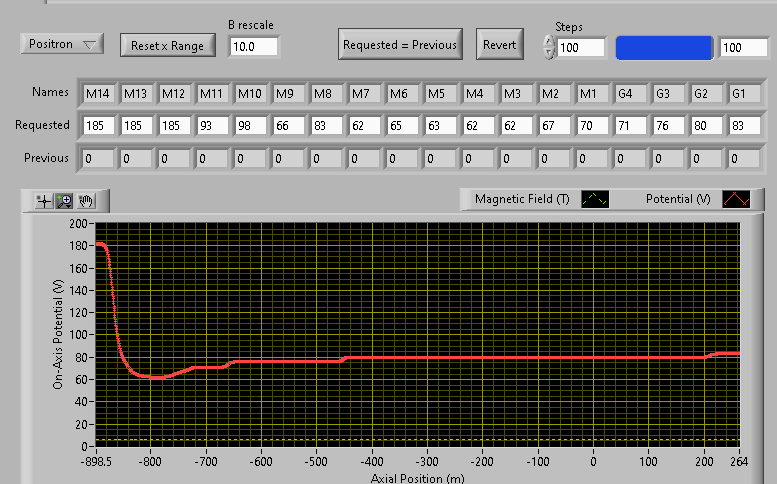Edit the B rescale value field

tap(254, 47)
